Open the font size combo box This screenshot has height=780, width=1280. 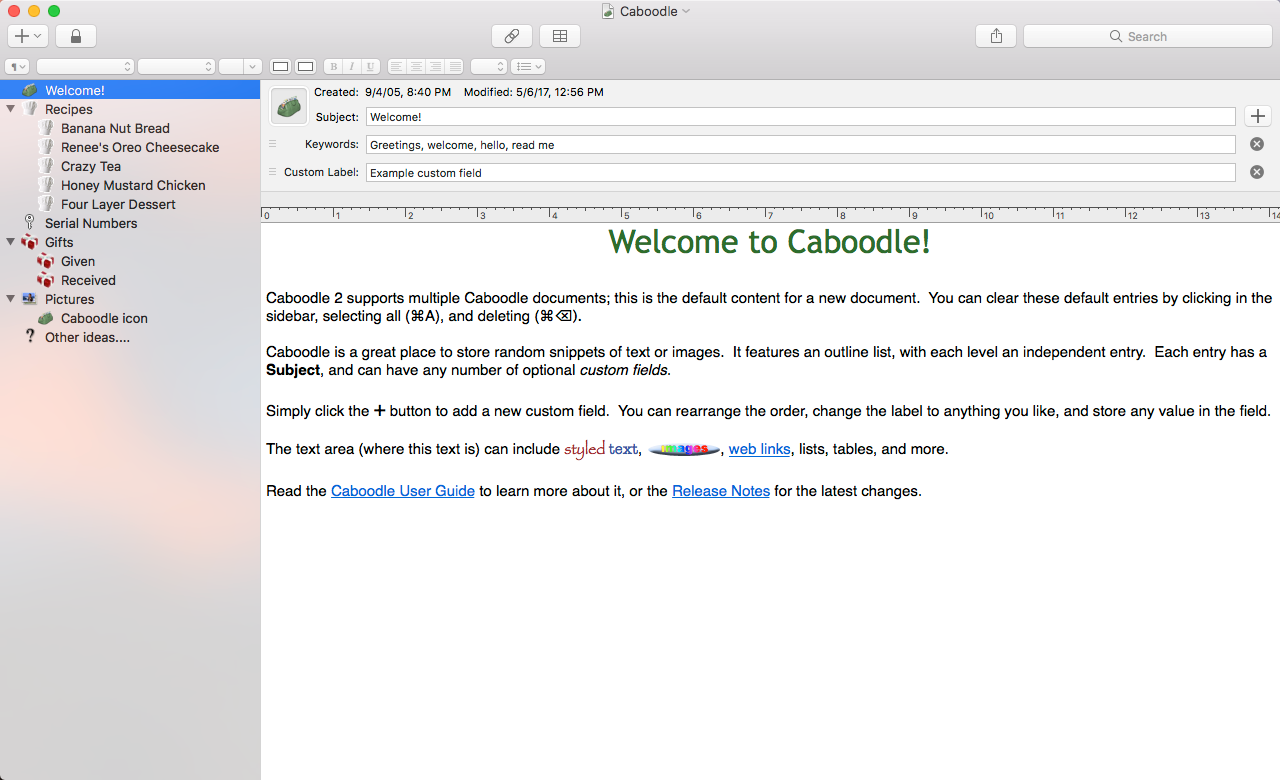coord(240,67)
